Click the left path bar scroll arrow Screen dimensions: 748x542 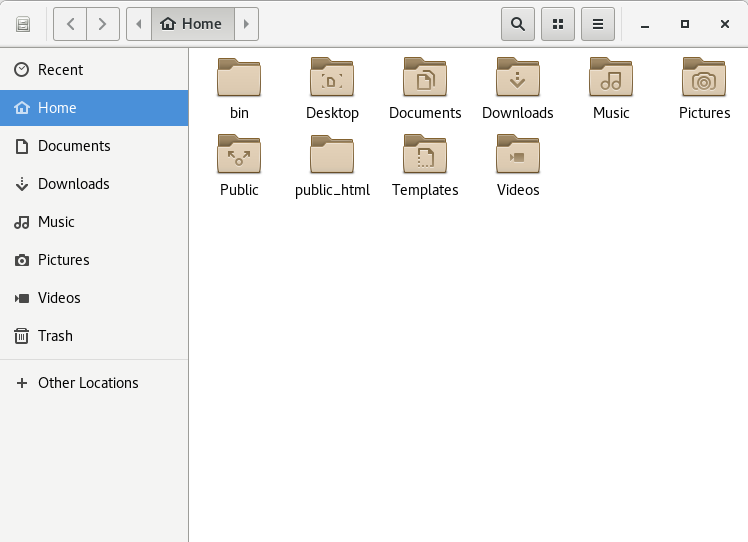pyautogui.click(x=139, y=24)
